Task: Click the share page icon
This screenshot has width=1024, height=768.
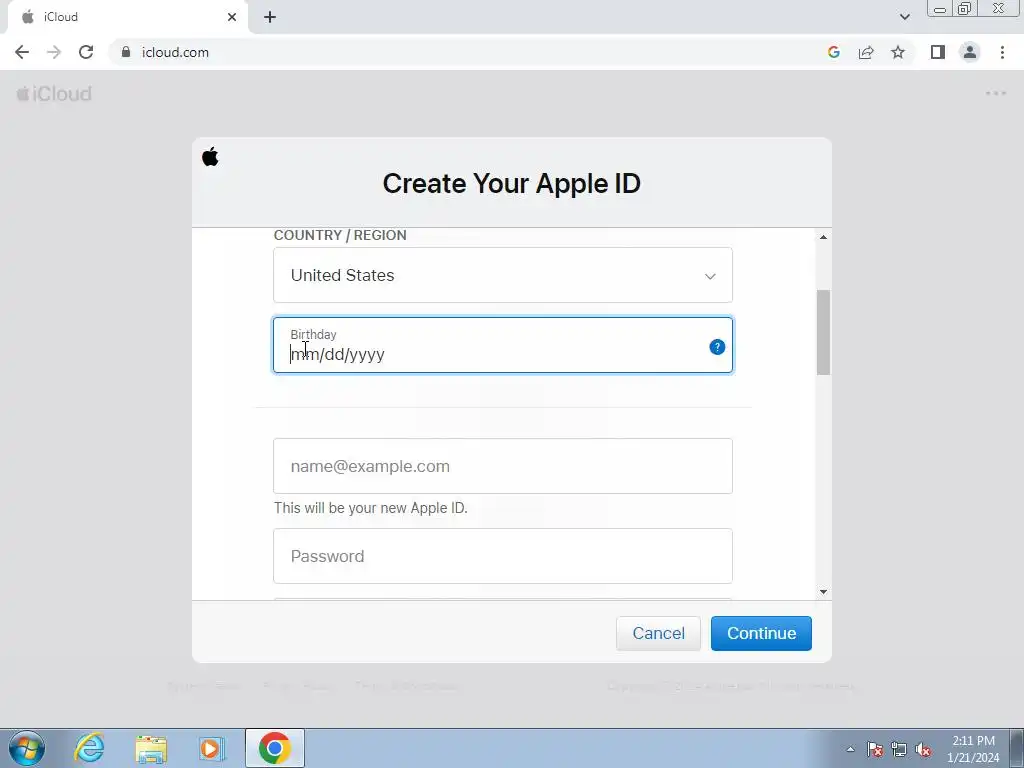Action: coord(866,52)
